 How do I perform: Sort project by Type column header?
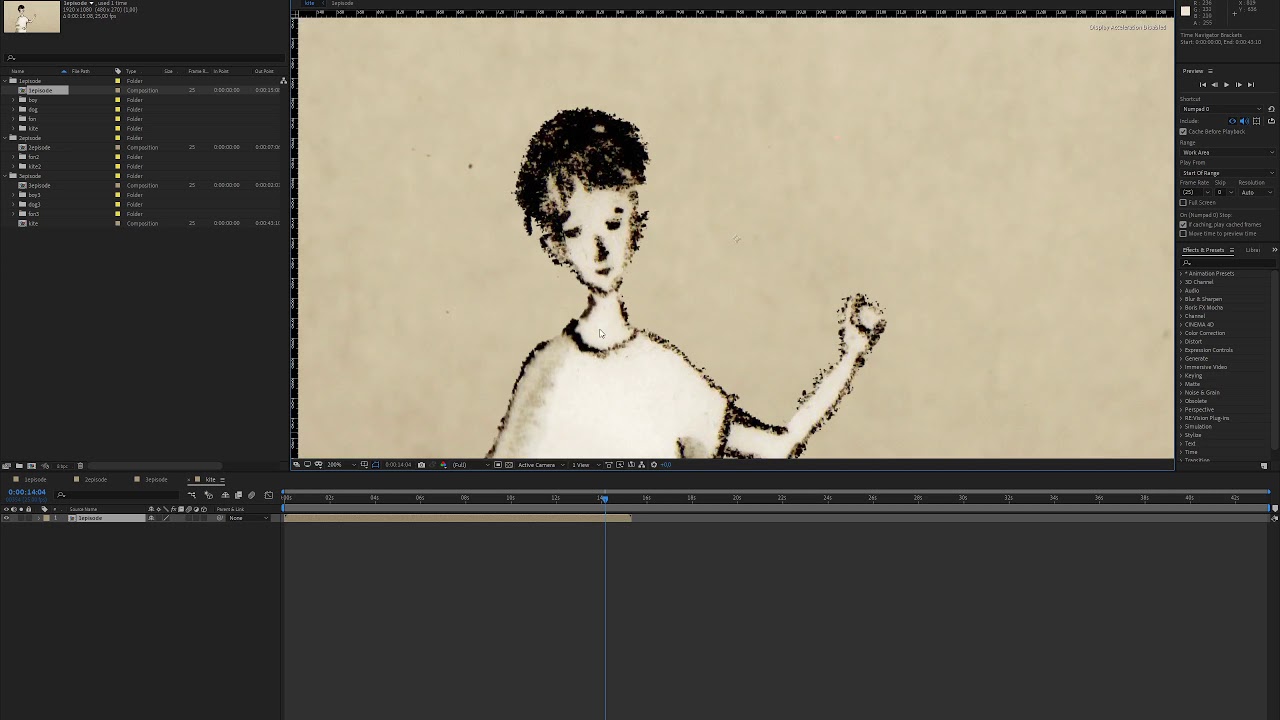tap(131, 71)
